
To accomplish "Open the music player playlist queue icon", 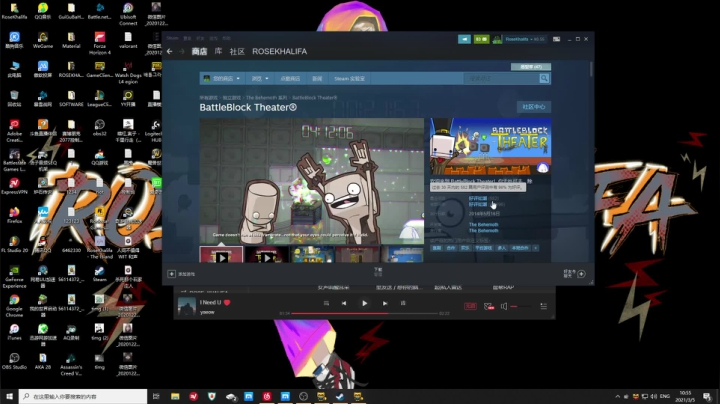I will tap(544, 306).
